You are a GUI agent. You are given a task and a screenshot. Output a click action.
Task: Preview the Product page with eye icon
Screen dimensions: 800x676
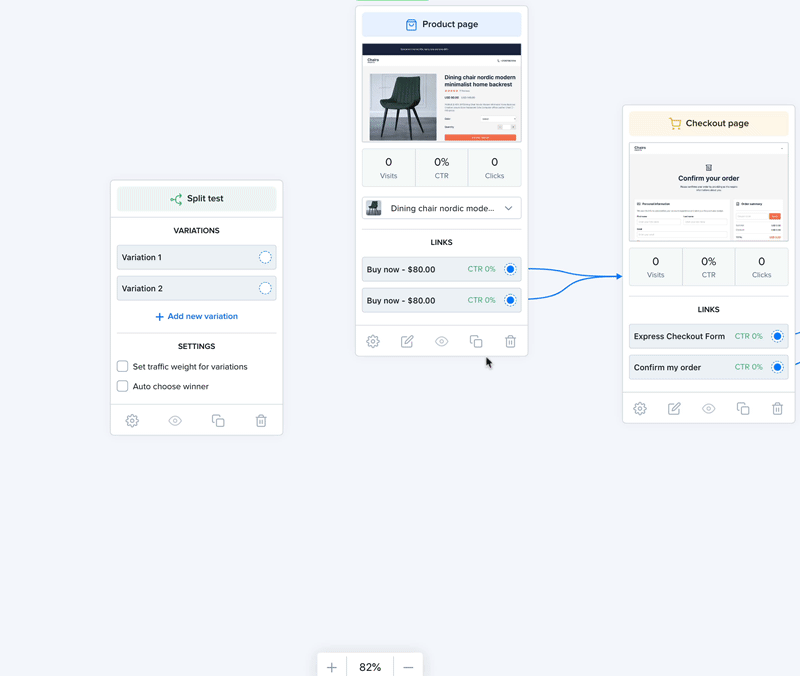click(x=441, y=341)
